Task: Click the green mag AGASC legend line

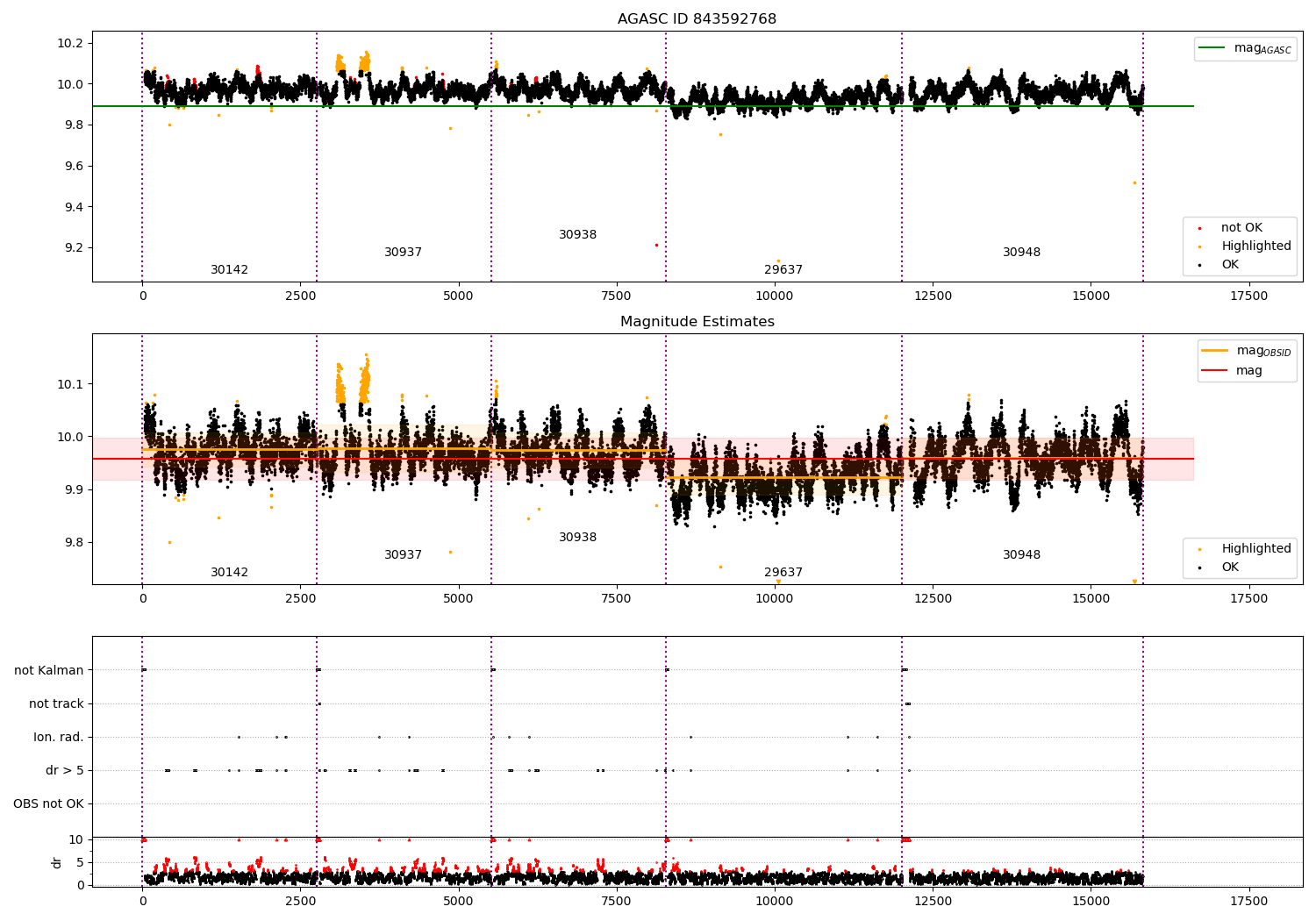Action: pos(1212,48)
